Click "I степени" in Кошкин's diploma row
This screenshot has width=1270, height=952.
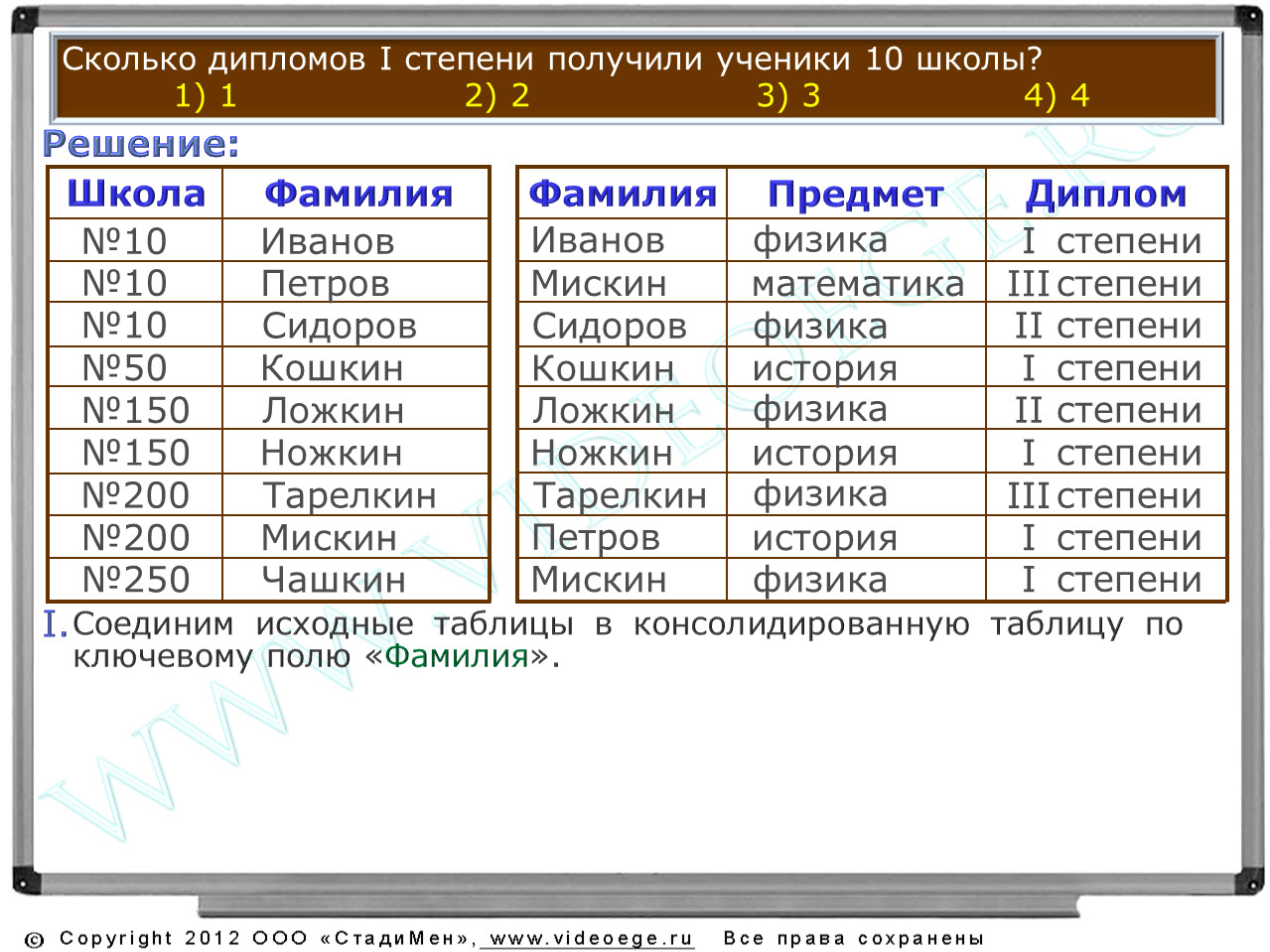[x=1111, y=368]
